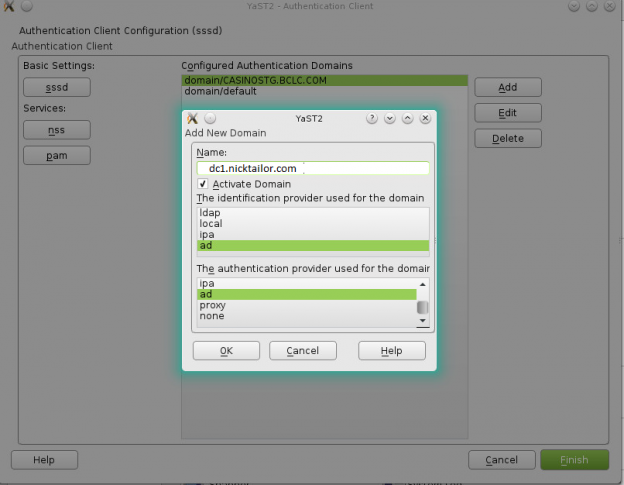The height and width of the screenshot is (485, 624).
Task: Click Cancel in the Add New Domain dialog
Action: pos(302,351)
